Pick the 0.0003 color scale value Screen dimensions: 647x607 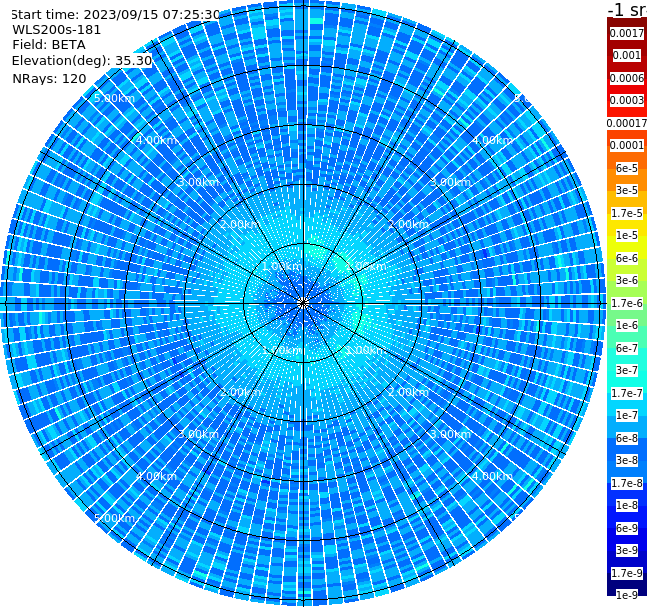pyautogui.click(x=627, y=100)
